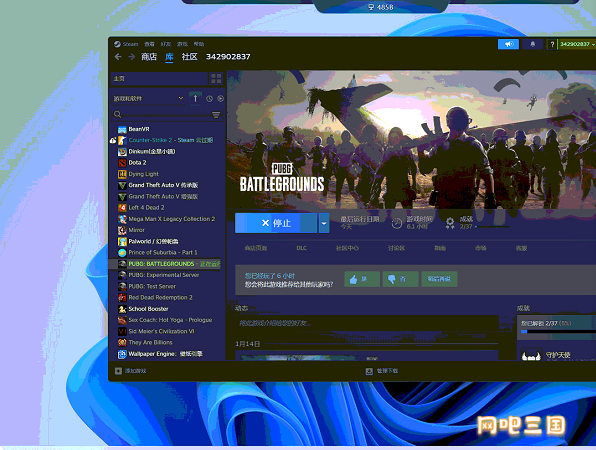
Task: Go forward with the right arrow
Action: (132, 57)
